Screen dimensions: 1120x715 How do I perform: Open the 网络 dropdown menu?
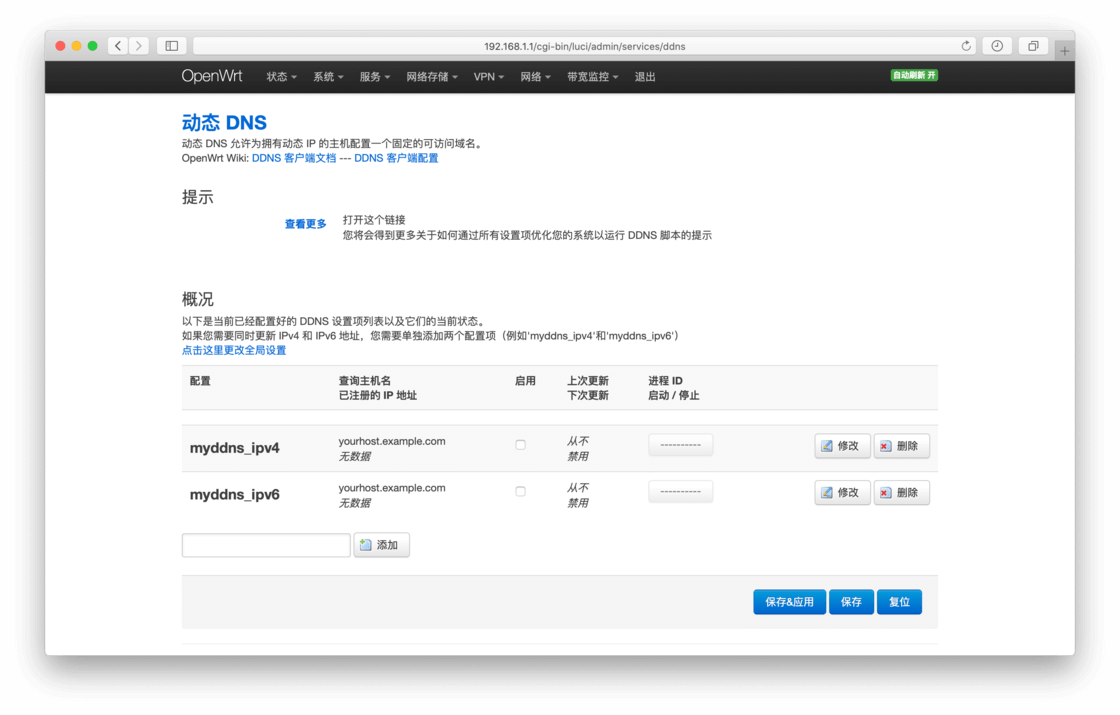(534, 76)
